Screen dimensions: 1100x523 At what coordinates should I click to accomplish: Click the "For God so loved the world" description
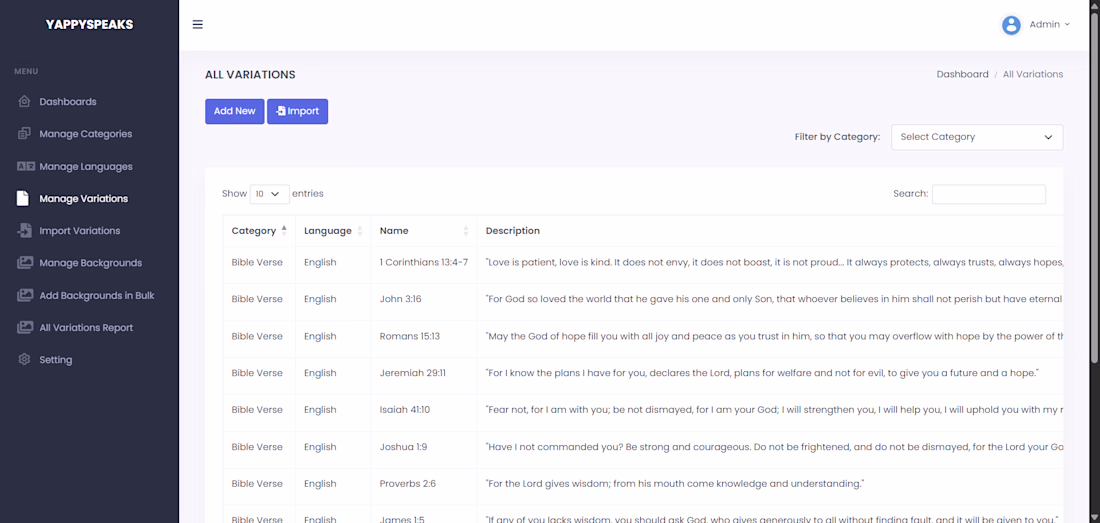click(774, 299)
